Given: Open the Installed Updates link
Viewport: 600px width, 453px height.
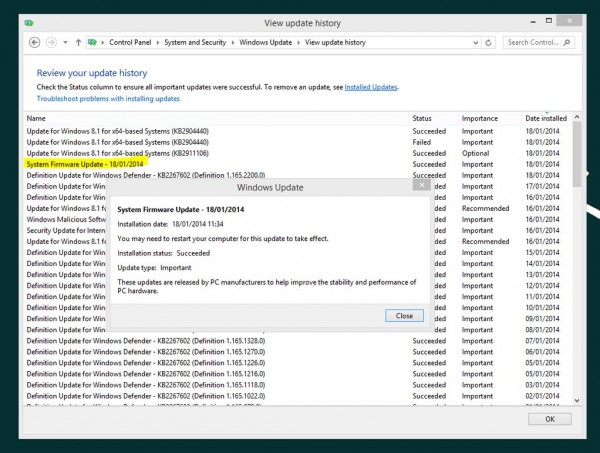Looking at the screenshot, I should click(x=371, y=87).
